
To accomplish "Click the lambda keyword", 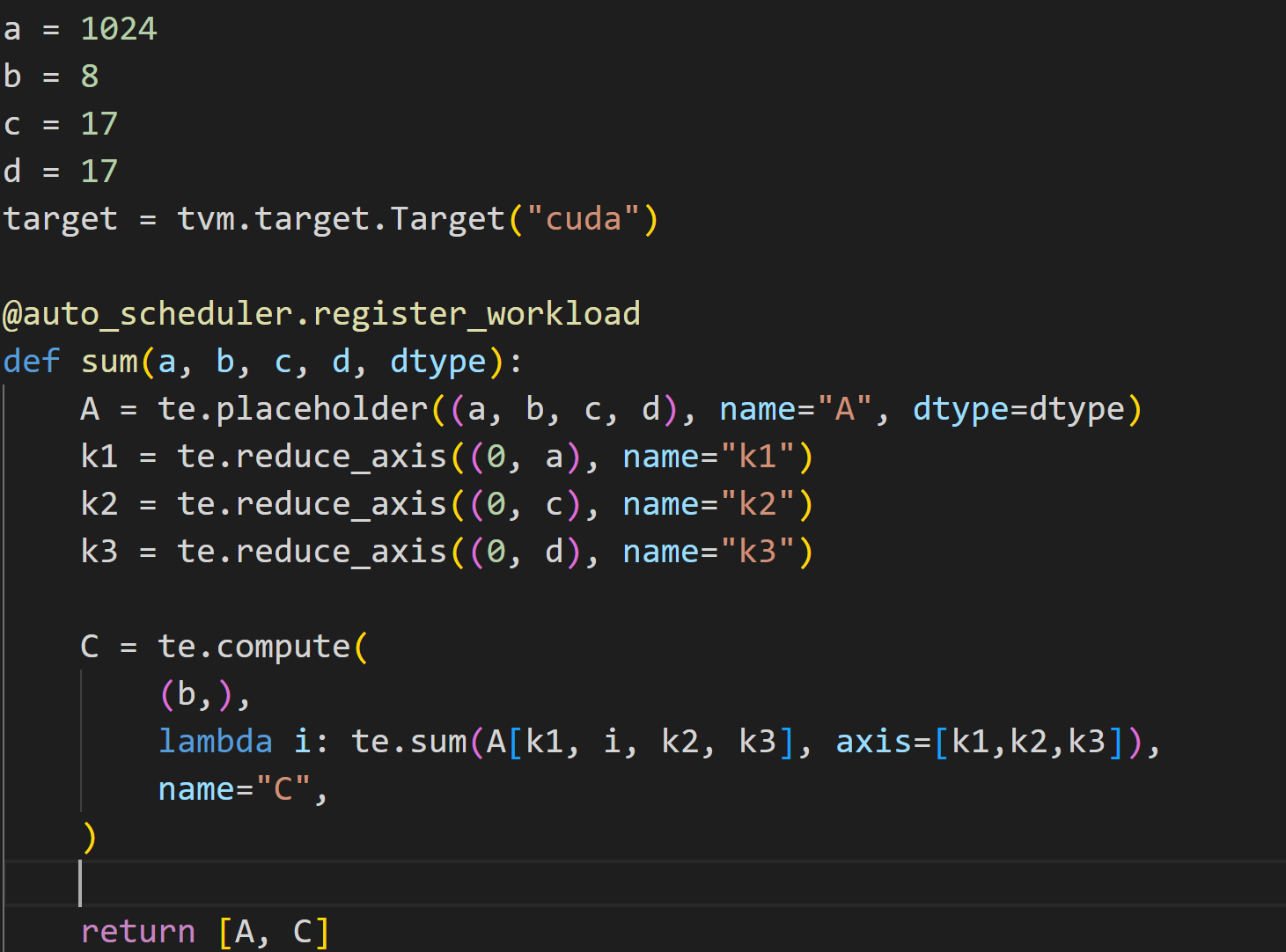I will (x=215, y=742).
